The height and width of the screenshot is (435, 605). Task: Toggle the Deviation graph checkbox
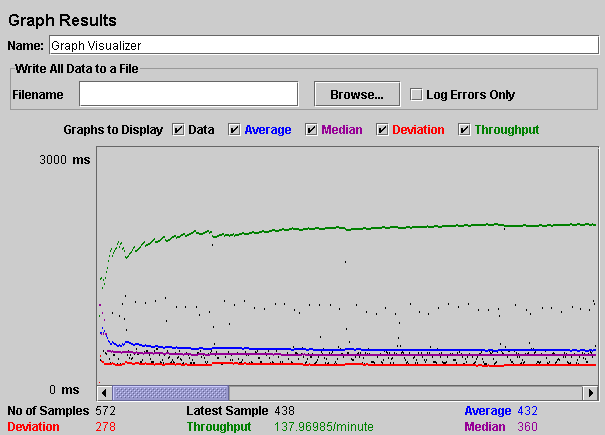pos(382,130)
